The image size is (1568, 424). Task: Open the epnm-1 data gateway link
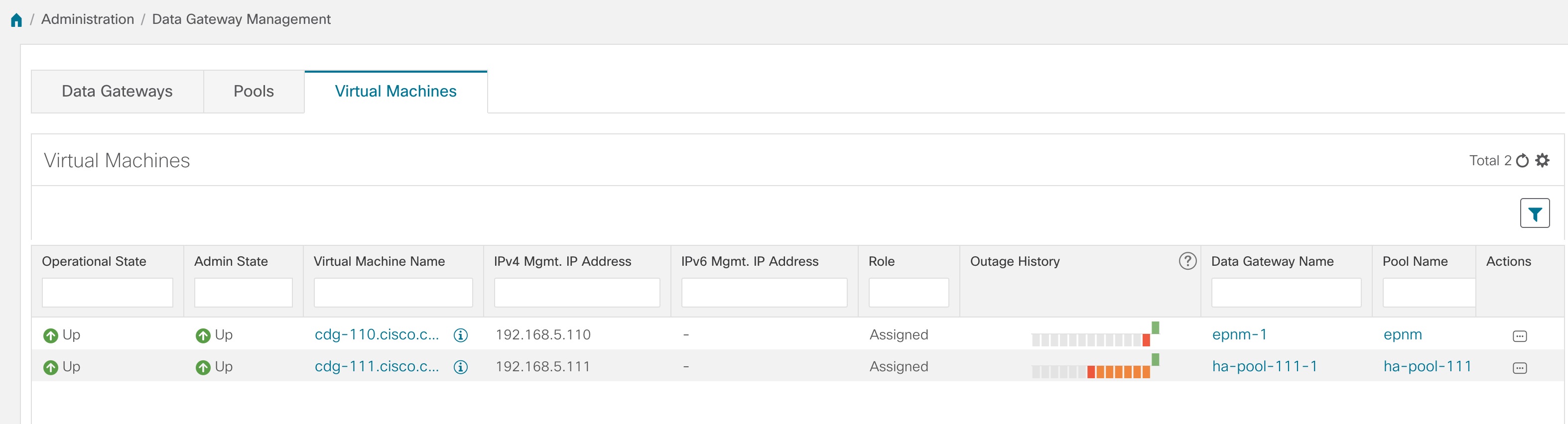[1239, 334]
